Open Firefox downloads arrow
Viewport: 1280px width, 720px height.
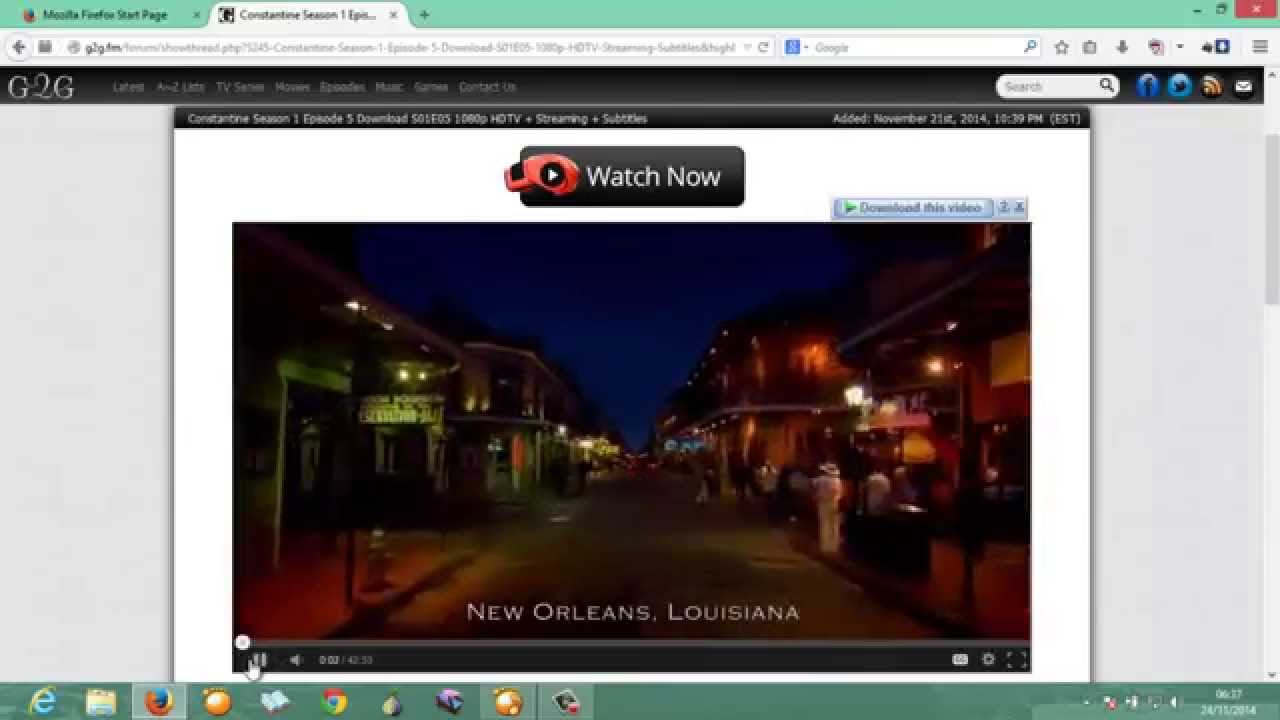[1122, 47]
